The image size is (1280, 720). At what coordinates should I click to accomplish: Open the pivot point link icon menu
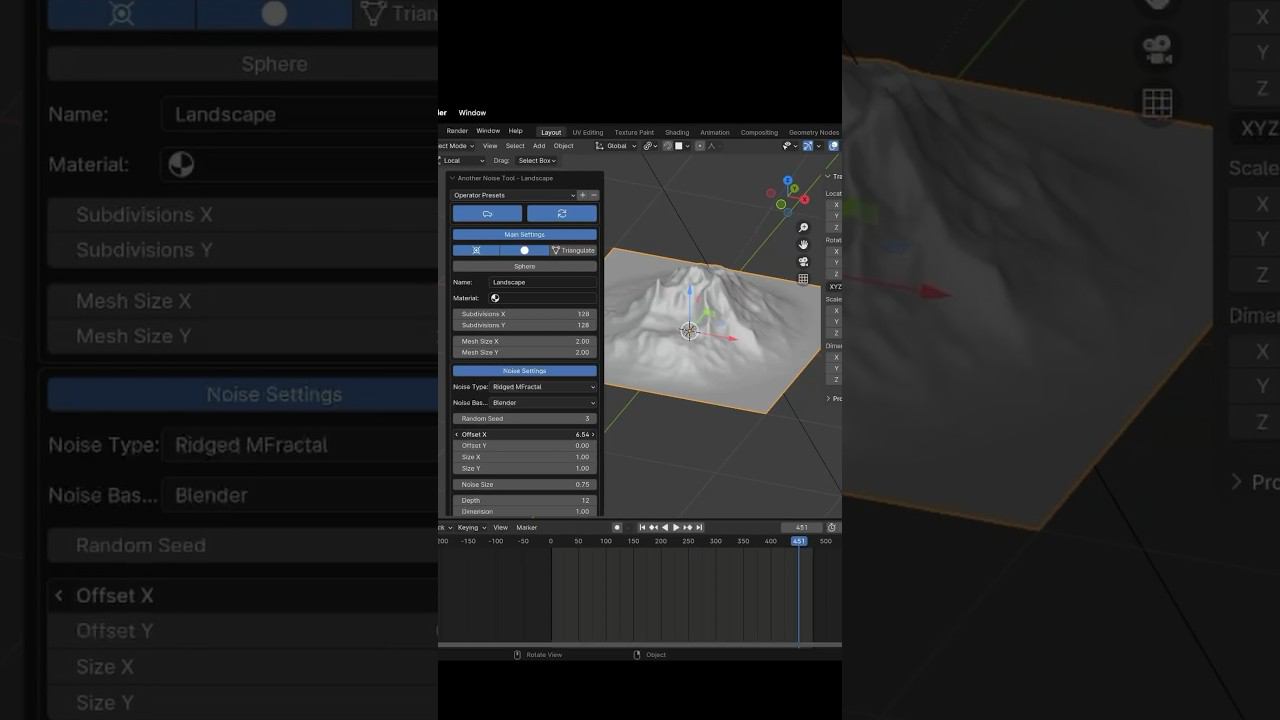[x=650, y=146]
